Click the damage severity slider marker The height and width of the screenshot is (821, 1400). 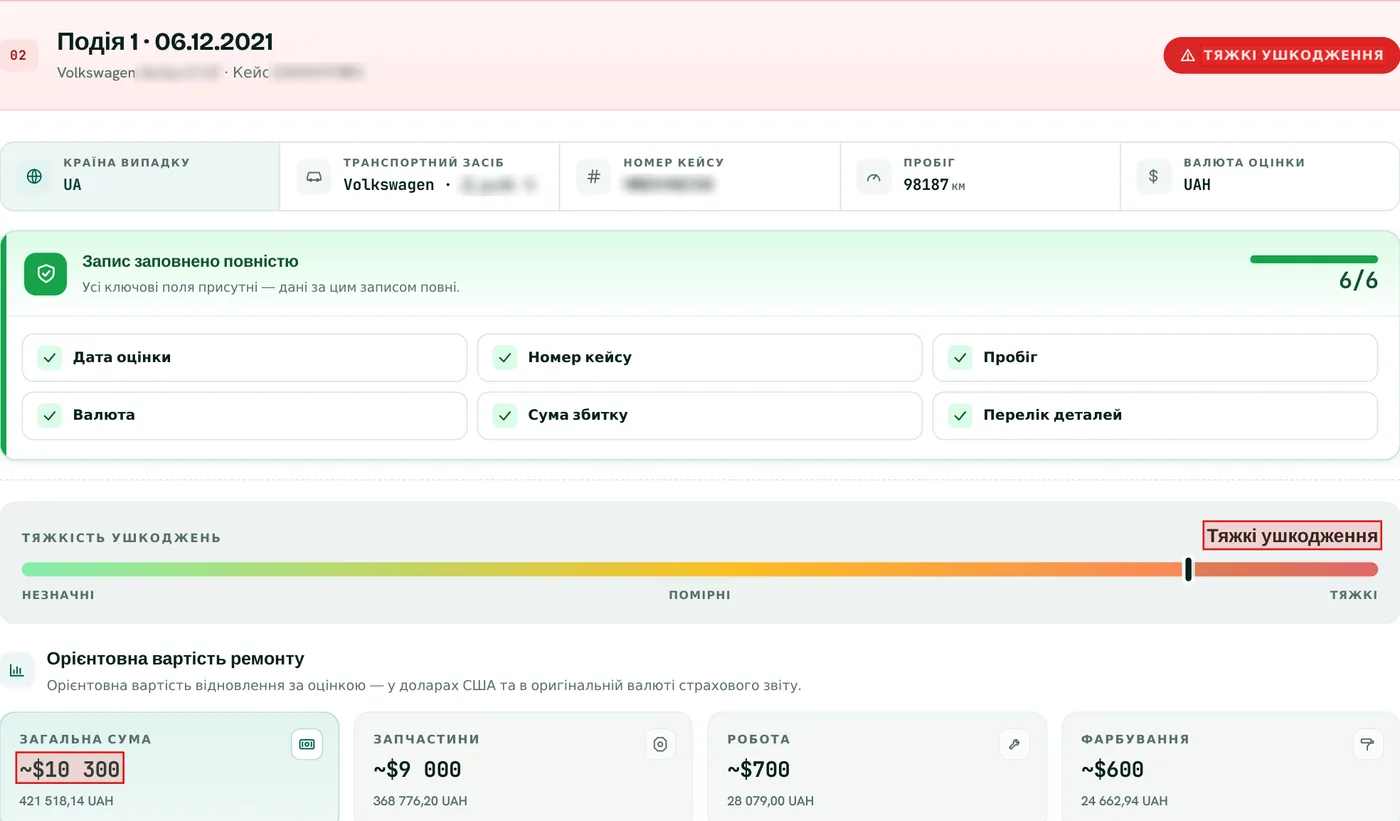[x=1188, y=569]
